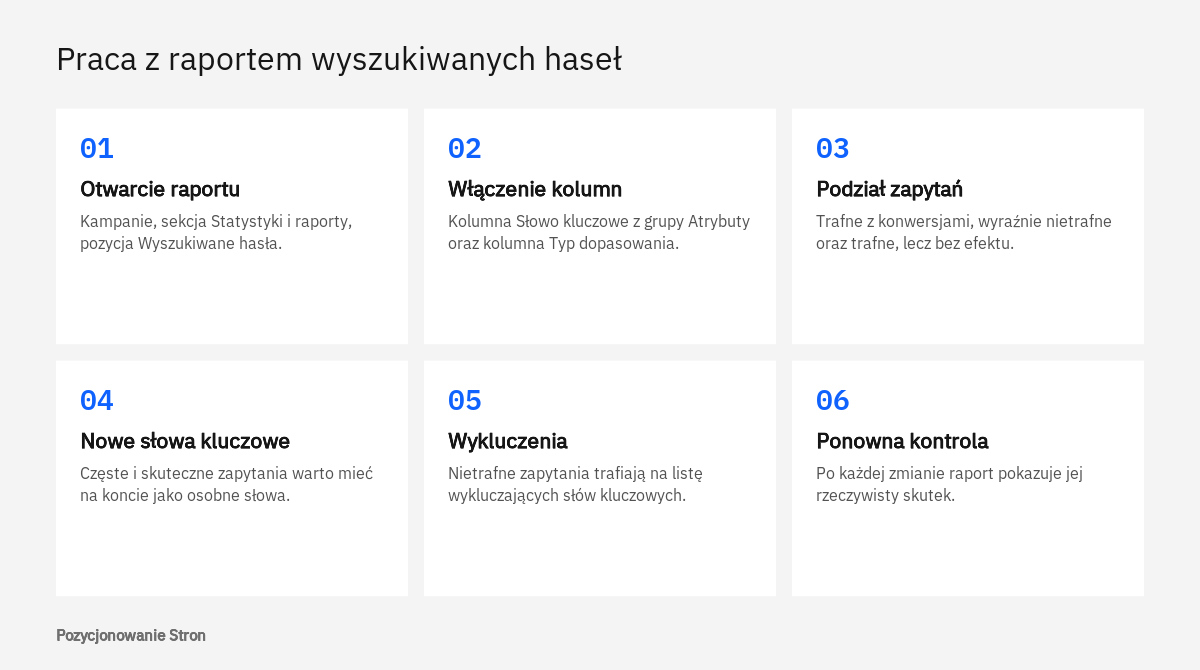Click the footer text "Pozycjonowanie Stron"
The width and height of the screenshot is (1200, 670).
(131, 635)
